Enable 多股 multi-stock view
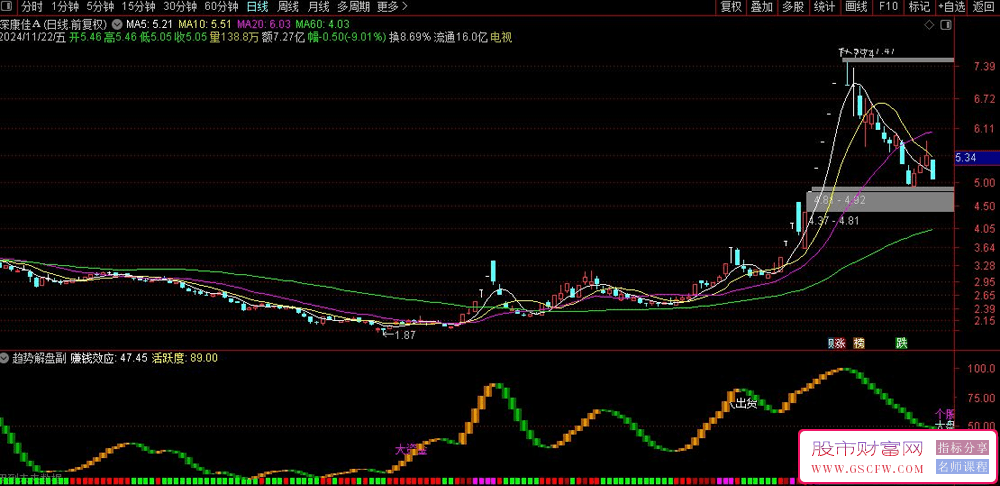 (x=793, y=7)
